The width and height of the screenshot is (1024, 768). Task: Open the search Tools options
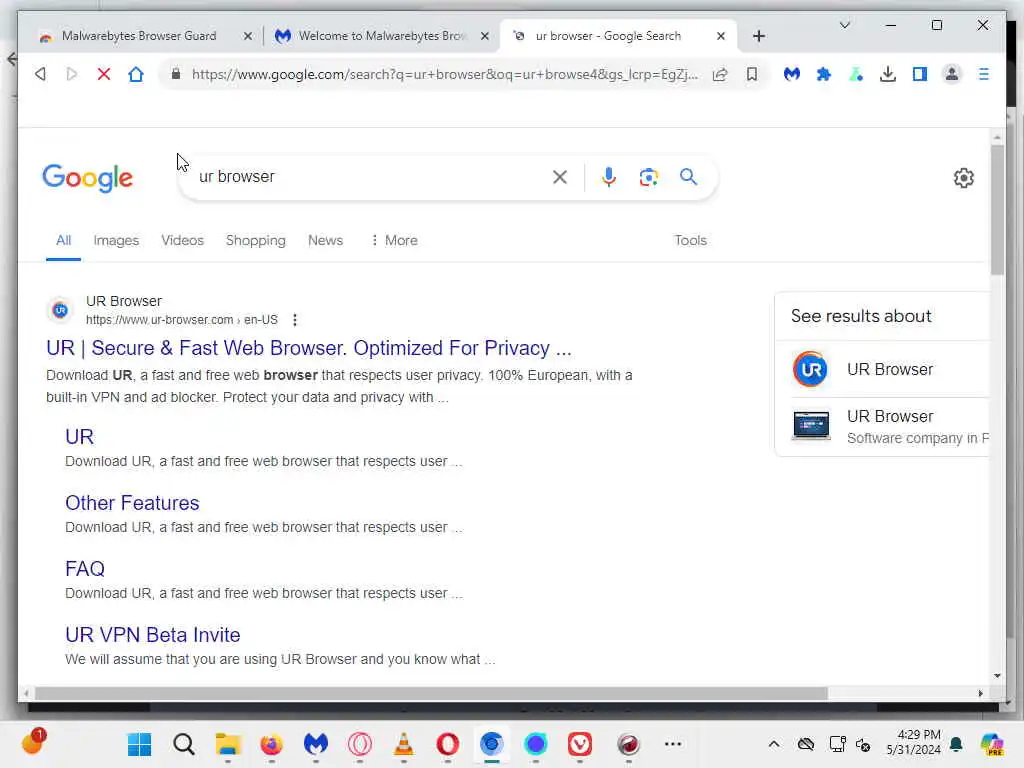click(690, 240)
